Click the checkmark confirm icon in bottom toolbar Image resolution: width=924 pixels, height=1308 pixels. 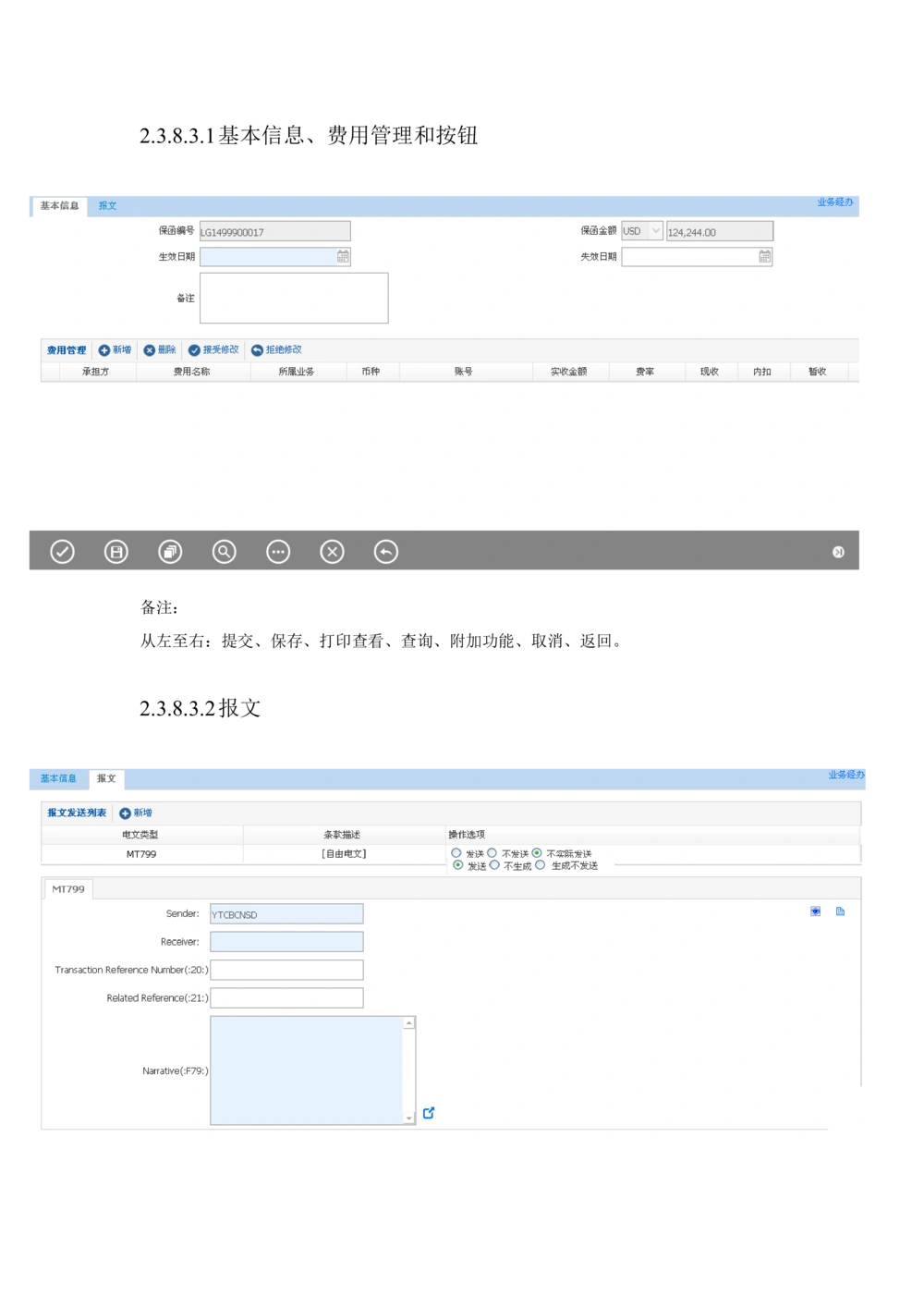(x=62, y=552)
